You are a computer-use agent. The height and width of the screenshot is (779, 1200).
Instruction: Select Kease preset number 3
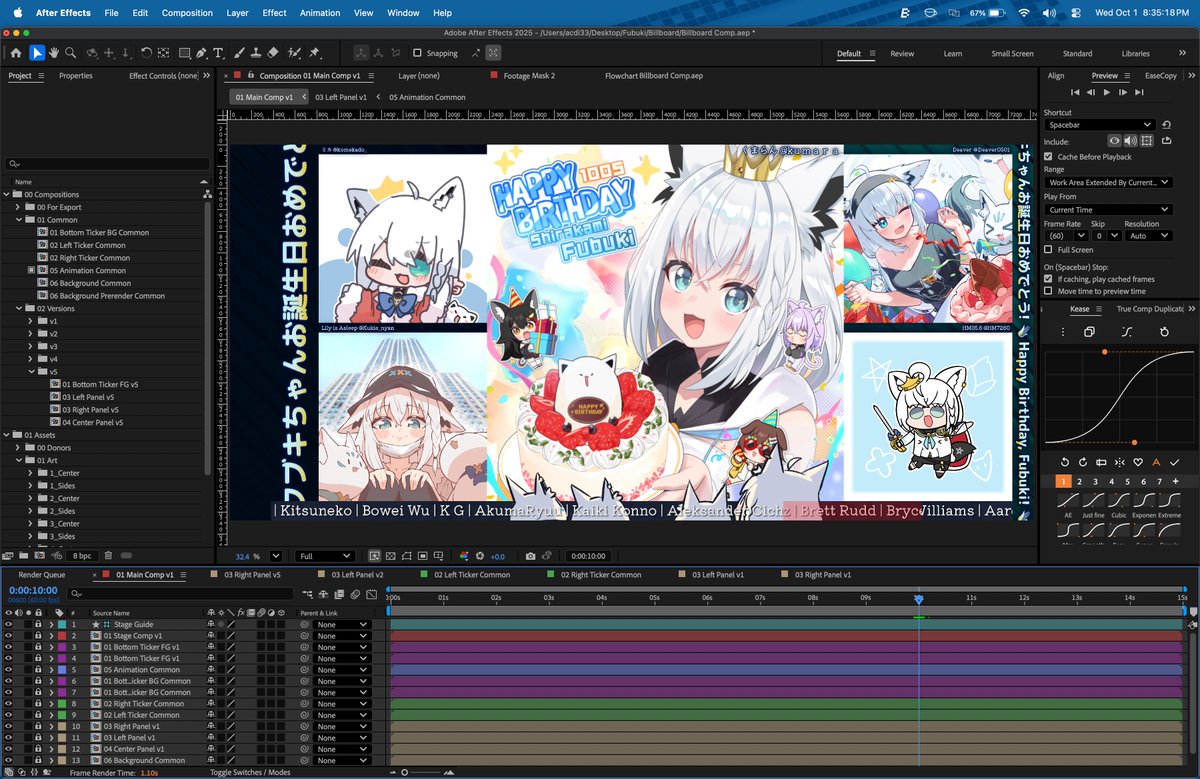[x=1095, y=481]
